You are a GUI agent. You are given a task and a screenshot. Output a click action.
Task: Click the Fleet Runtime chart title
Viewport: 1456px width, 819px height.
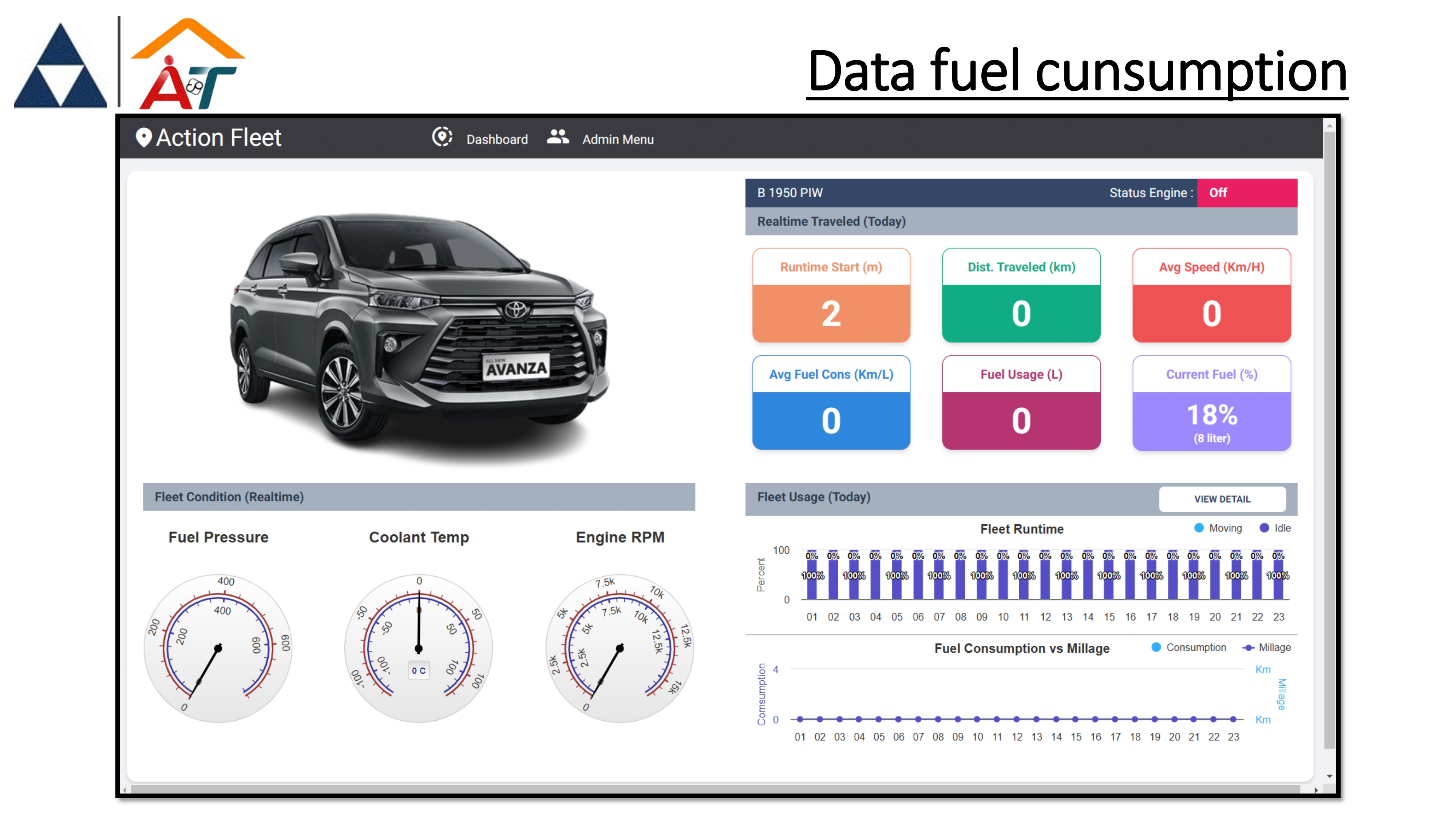point(1021,529)
